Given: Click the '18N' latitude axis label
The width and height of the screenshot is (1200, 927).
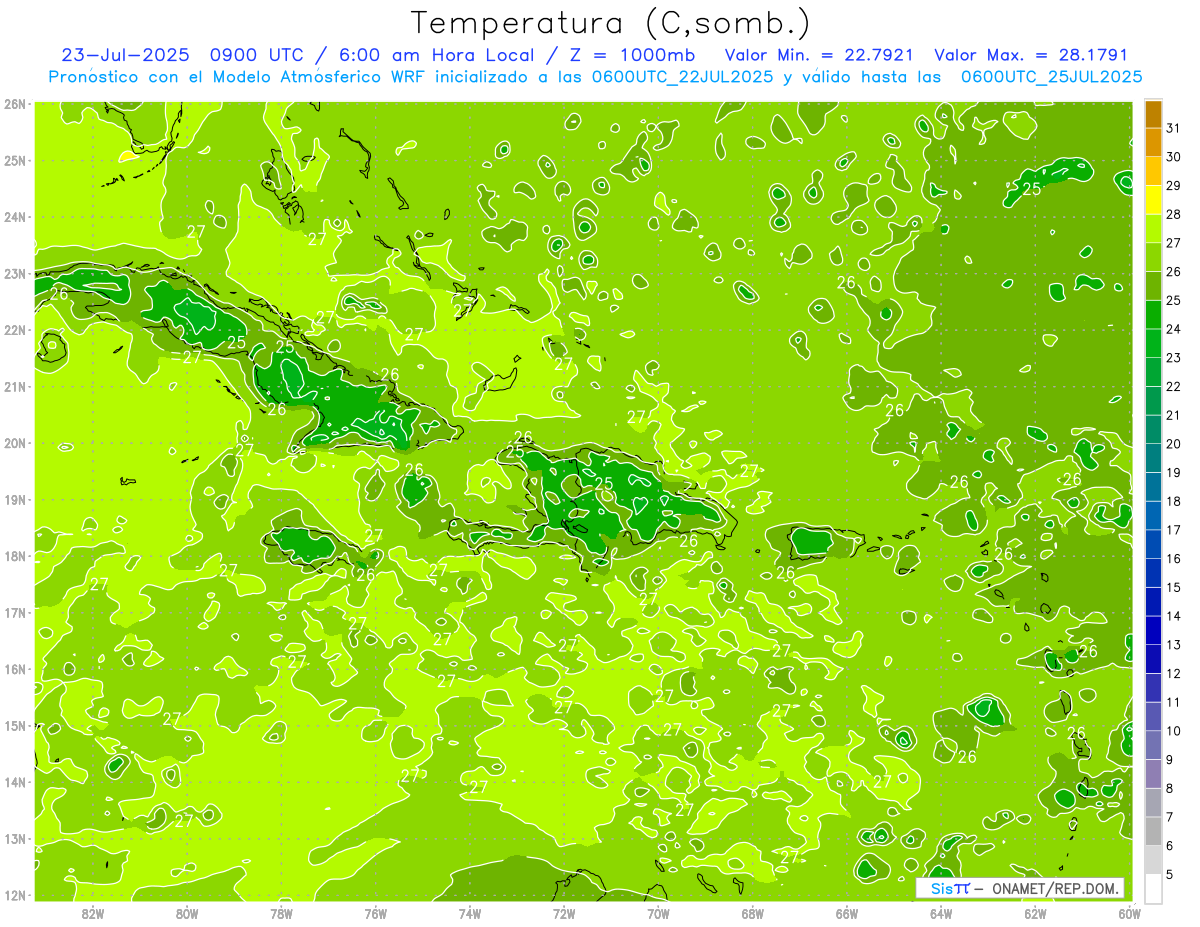Looking at the screenshot, I should coord(14,556).
